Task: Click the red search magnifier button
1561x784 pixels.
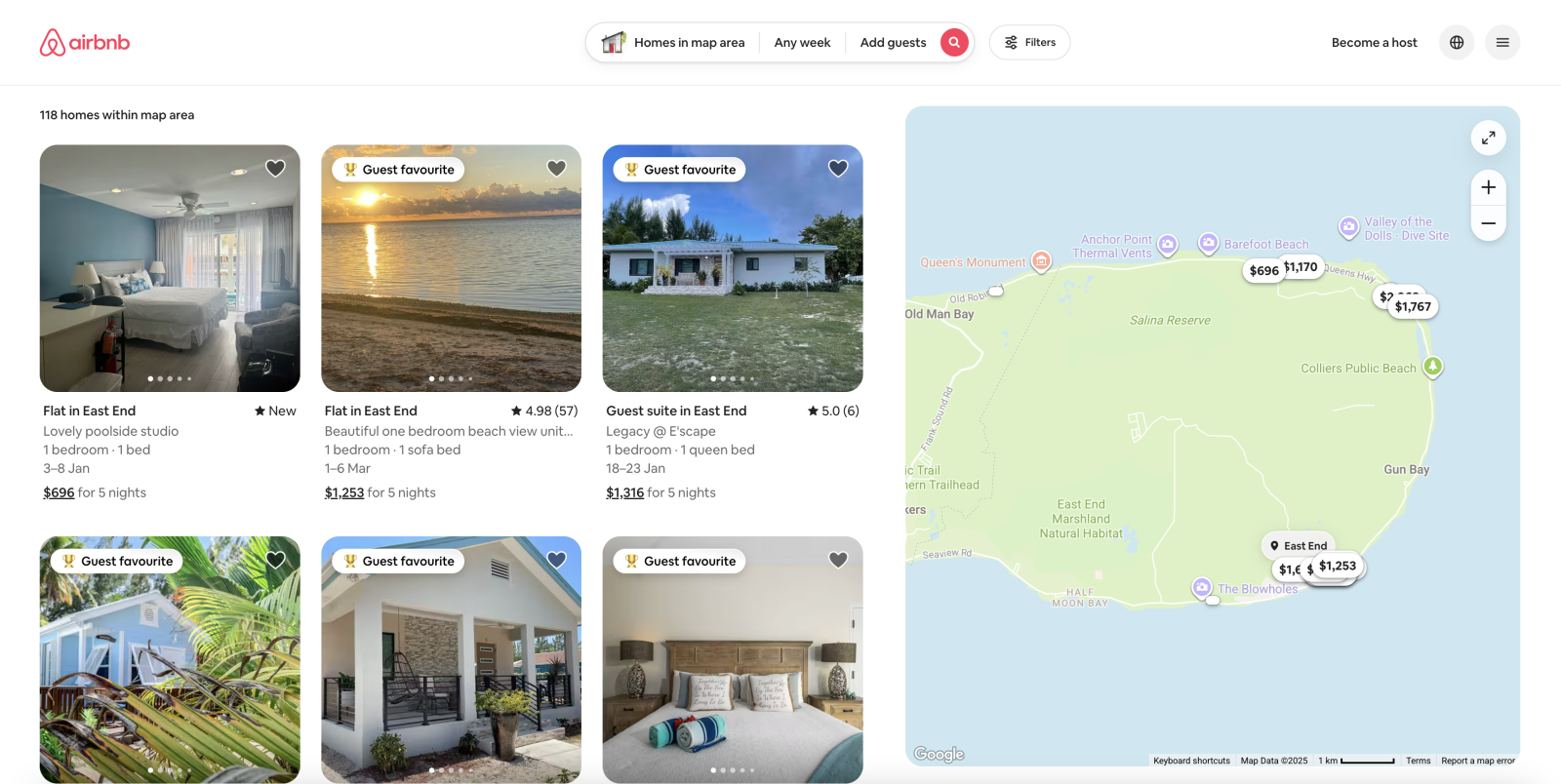Action: tap(954, 42)
